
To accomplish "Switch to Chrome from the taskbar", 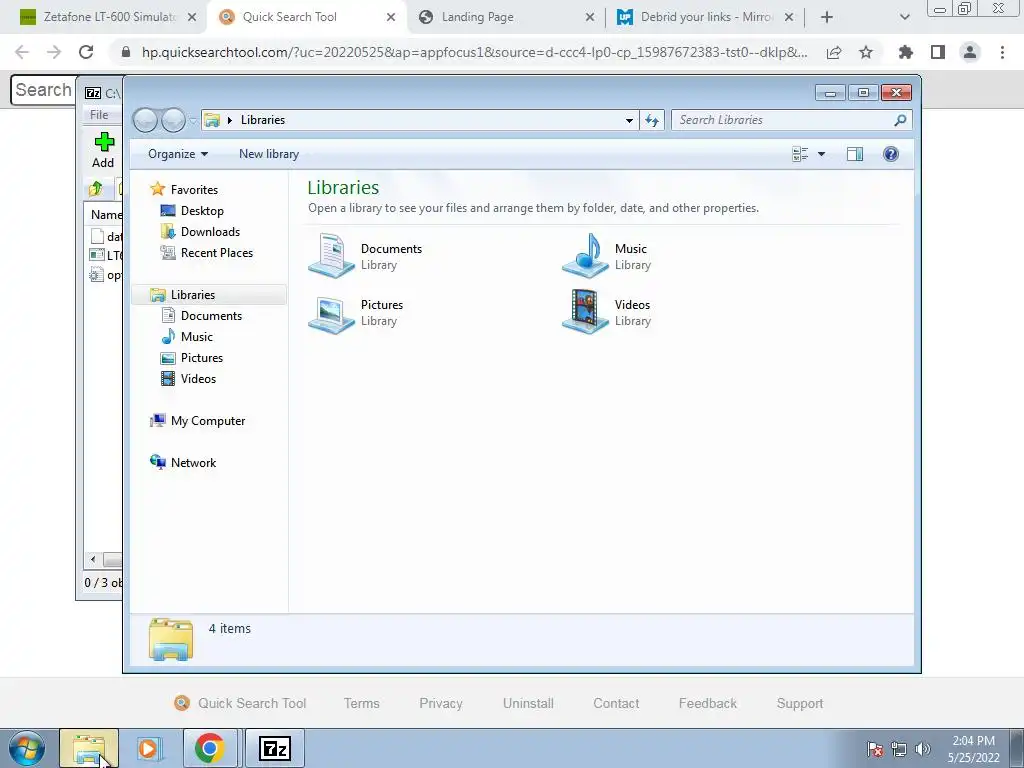I will [x=210, y=748].
